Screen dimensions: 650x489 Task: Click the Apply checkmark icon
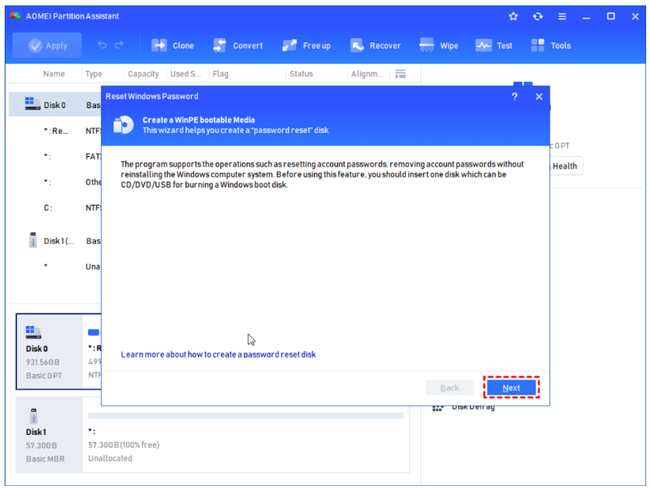pyautogui.click(x=35, y=46)
